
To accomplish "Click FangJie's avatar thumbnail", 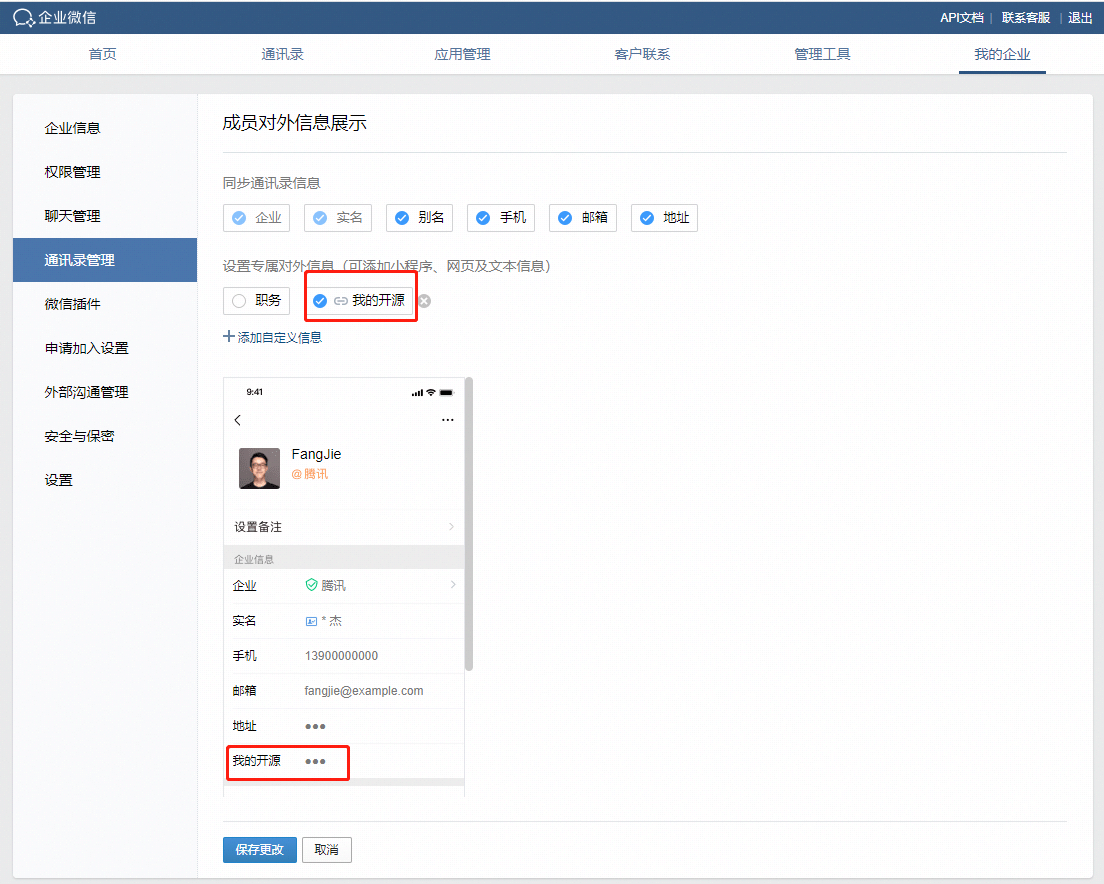I will (x=259, y=468).
